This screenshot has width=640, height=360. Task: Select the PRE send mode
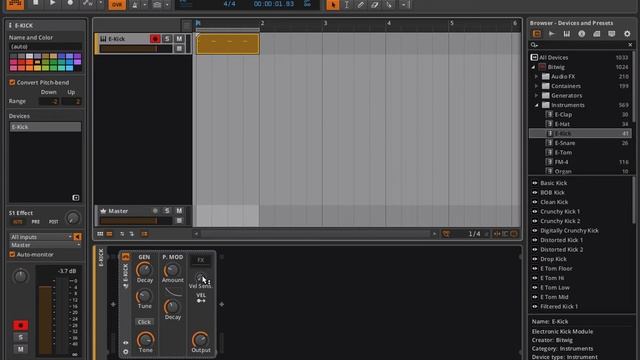point(36,222)
